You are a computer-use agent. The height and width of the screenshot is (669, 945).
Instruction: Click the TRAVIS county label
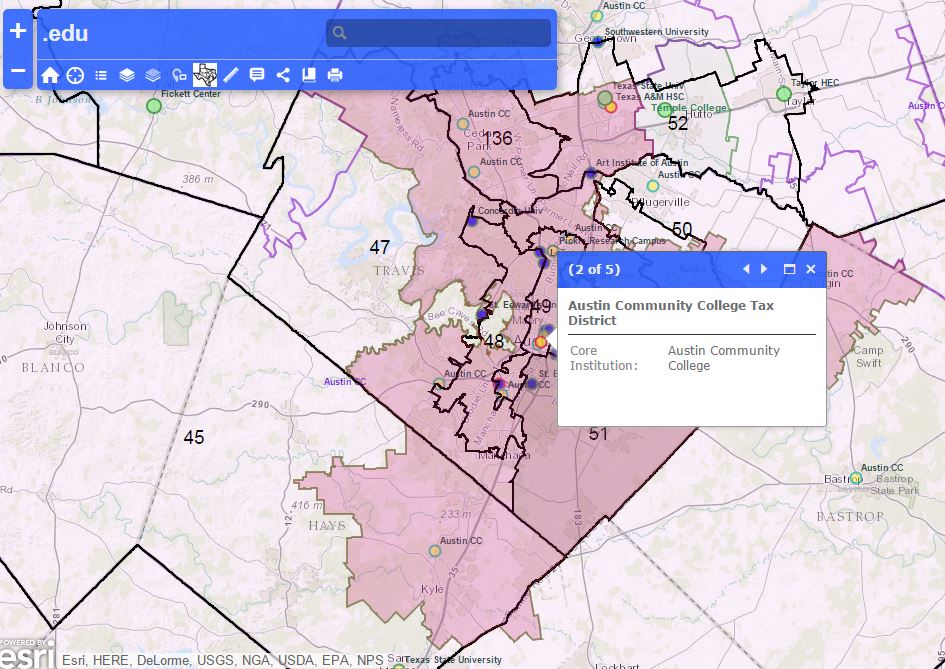pyautogui.click(x=399, y=271)
